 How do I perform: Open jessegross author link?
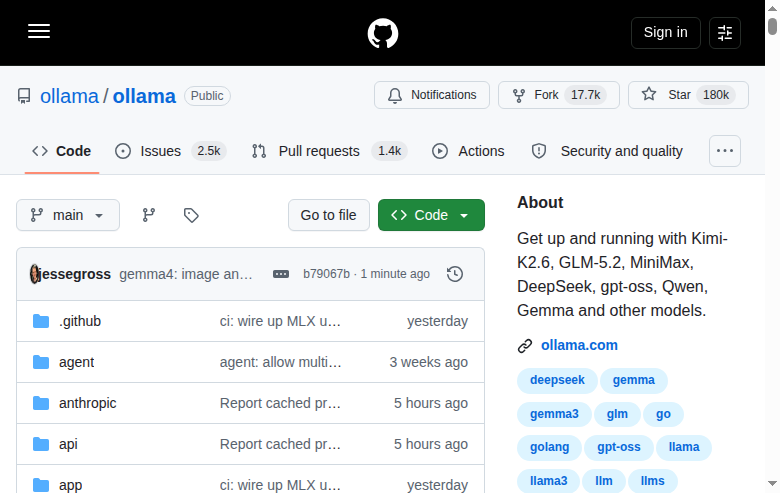pos(76,274)
